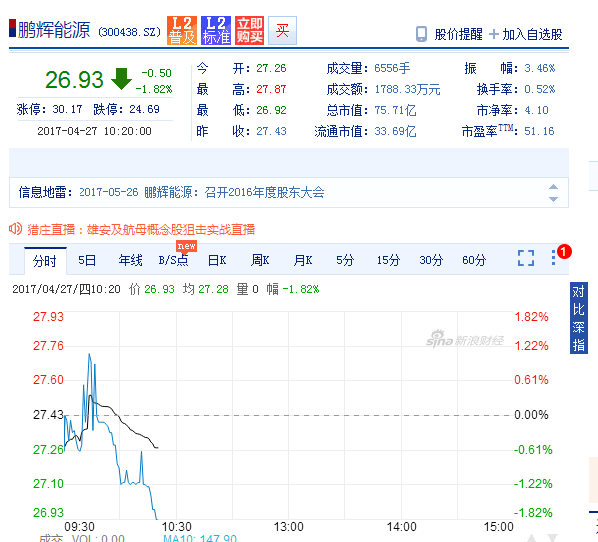Click stock code (300438.SZ)

130,32
